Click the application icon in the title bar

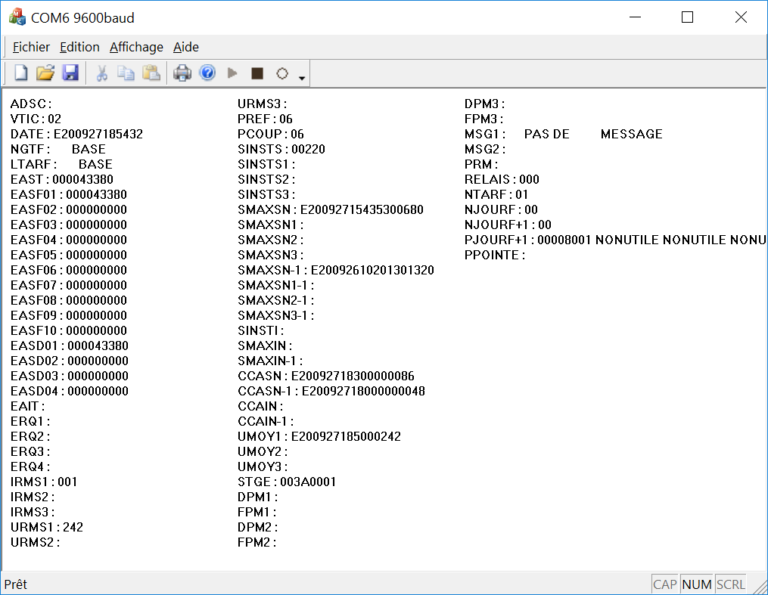tap(17, 17)
